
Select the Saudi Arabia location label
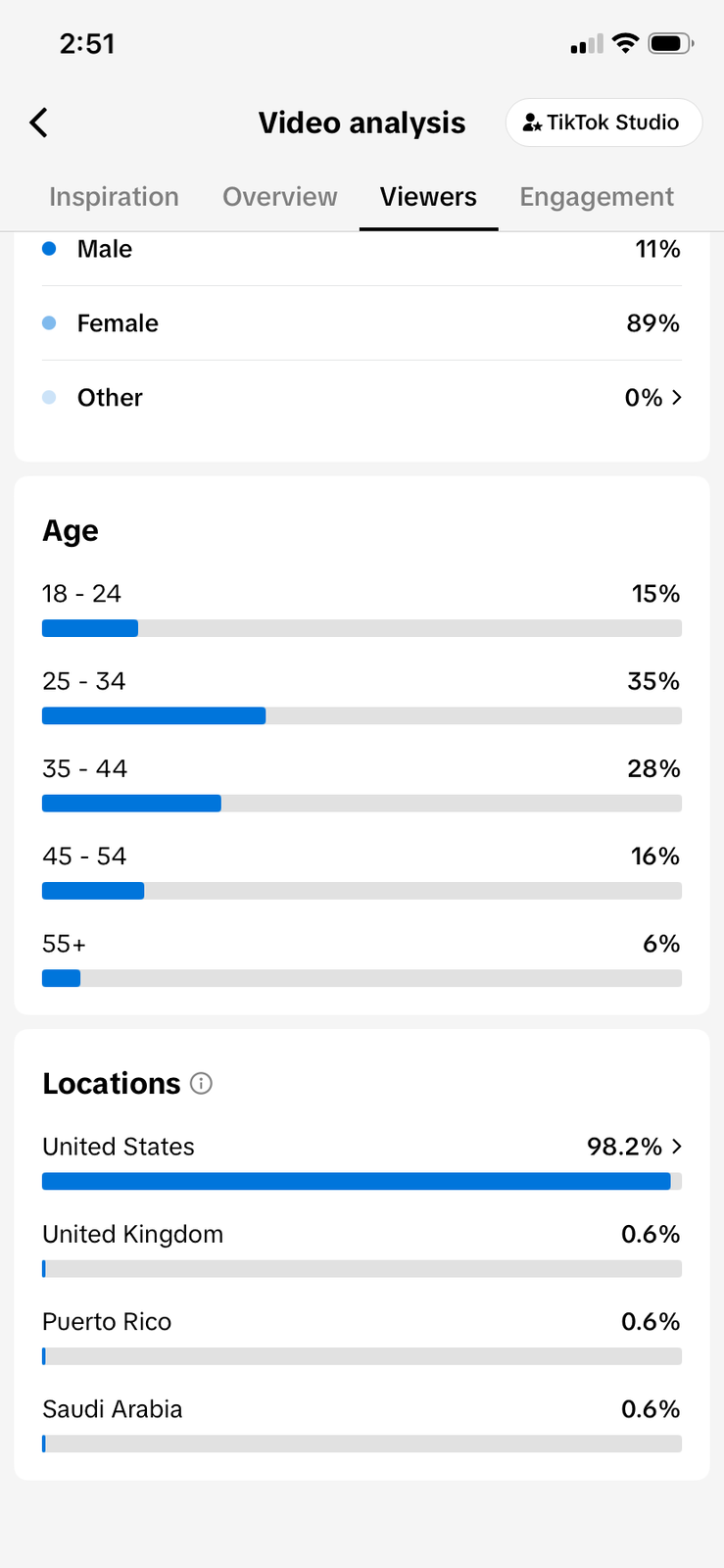point(113,1409)
